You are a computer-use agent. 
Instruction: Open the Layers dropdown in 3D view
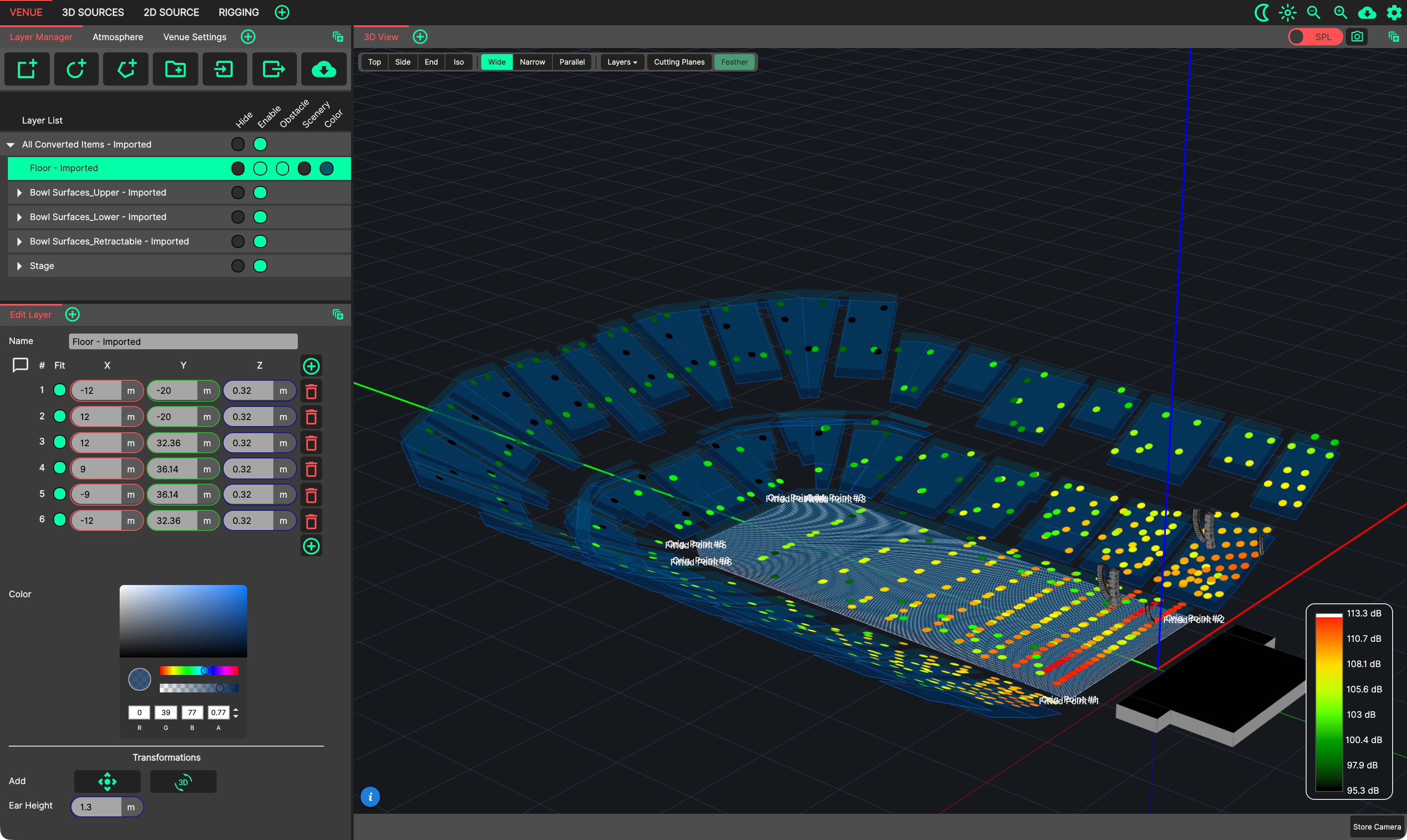[622, 62]
